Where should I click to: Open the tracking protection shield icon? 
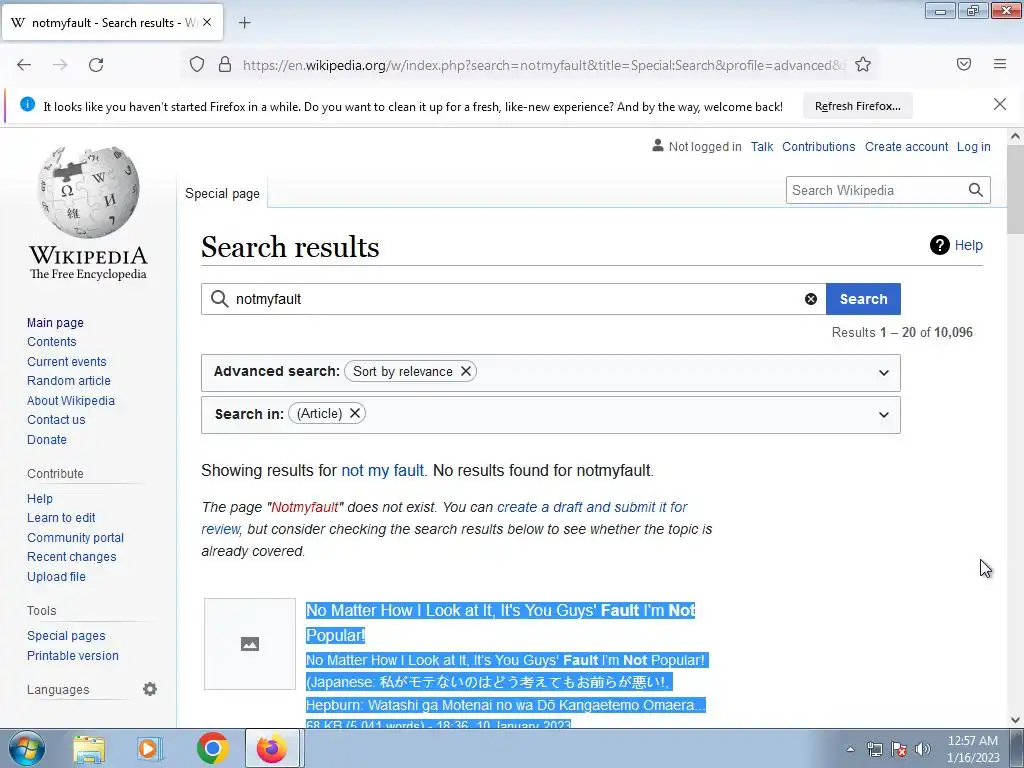point(197,65)
